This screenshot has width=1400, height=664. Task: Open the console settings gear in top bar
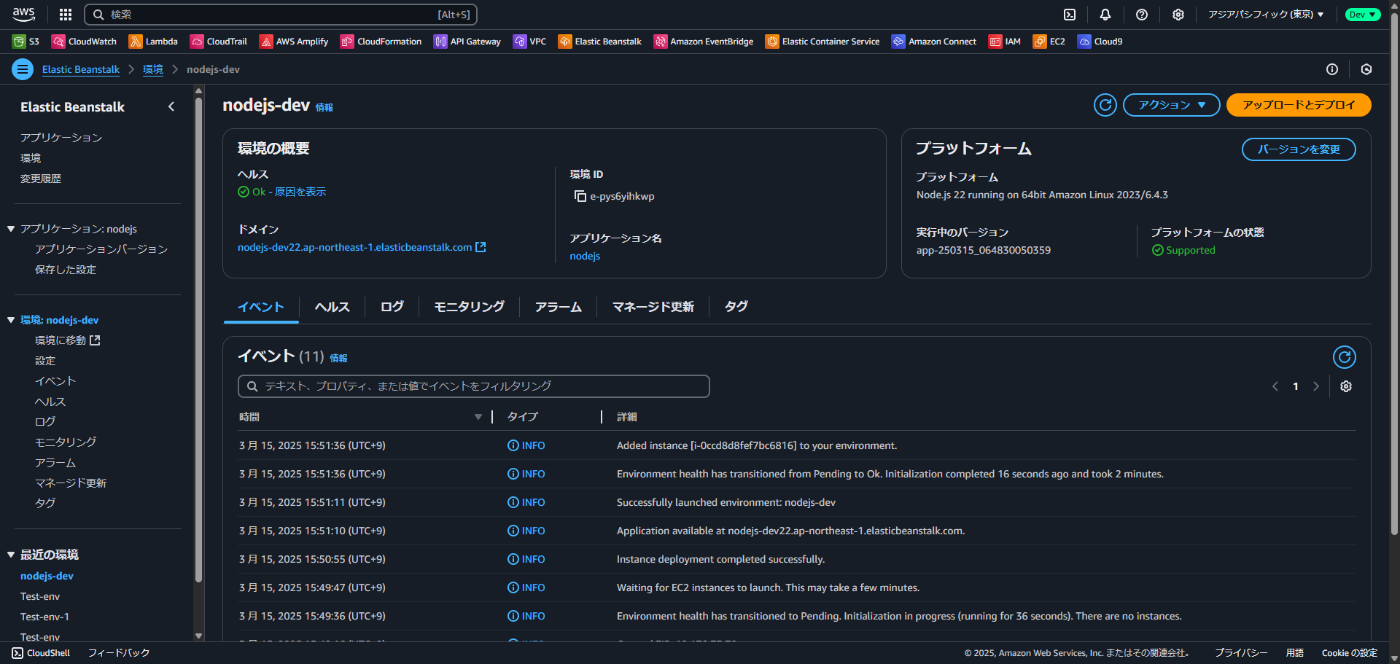click(x=1178, y=15)
